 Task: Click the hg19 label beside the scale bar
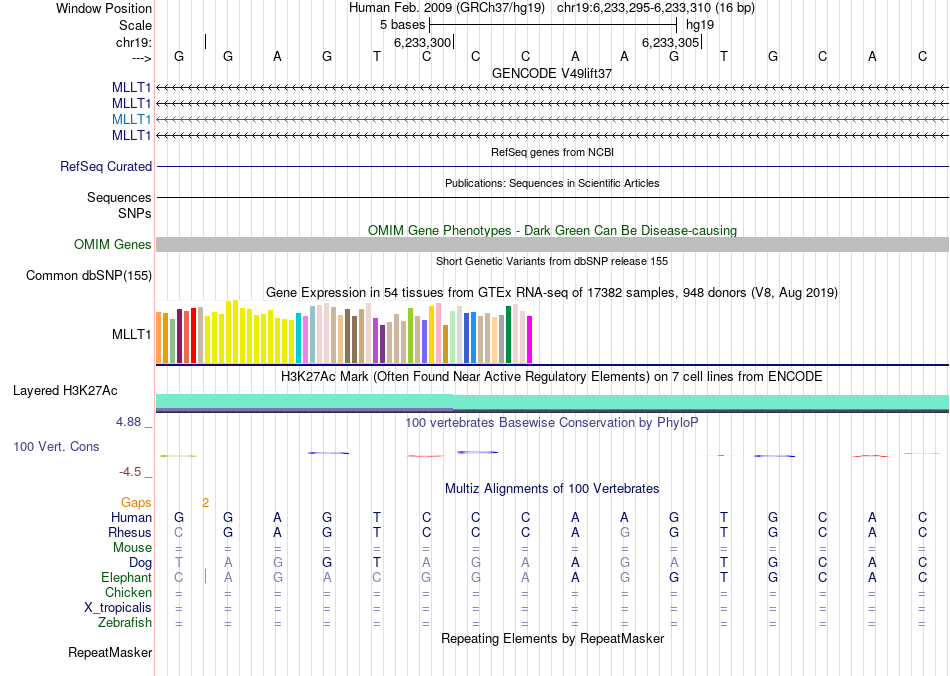700,25
